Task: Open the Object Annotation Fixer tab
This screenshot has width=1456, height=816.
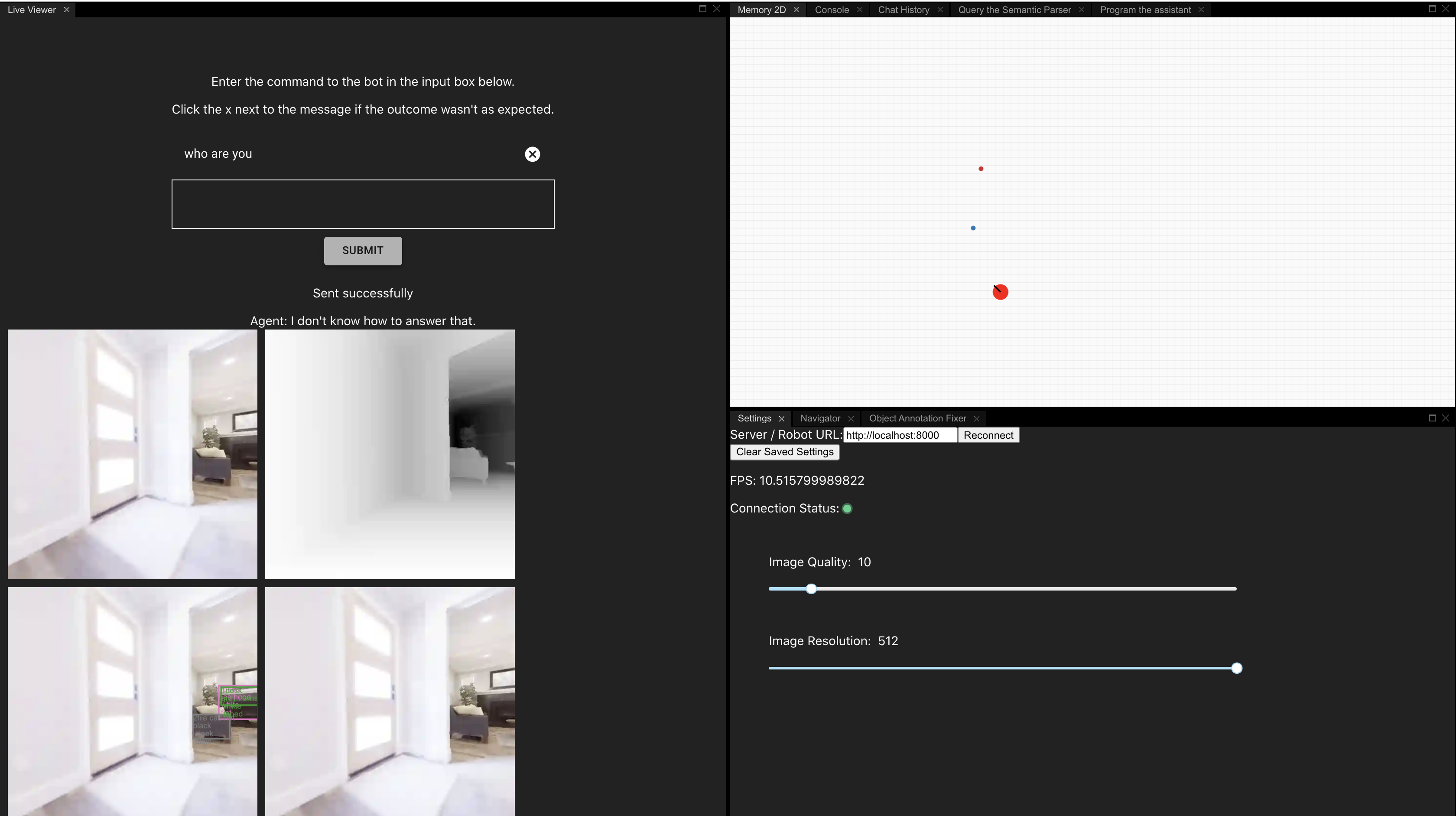Action: point(917,418)
